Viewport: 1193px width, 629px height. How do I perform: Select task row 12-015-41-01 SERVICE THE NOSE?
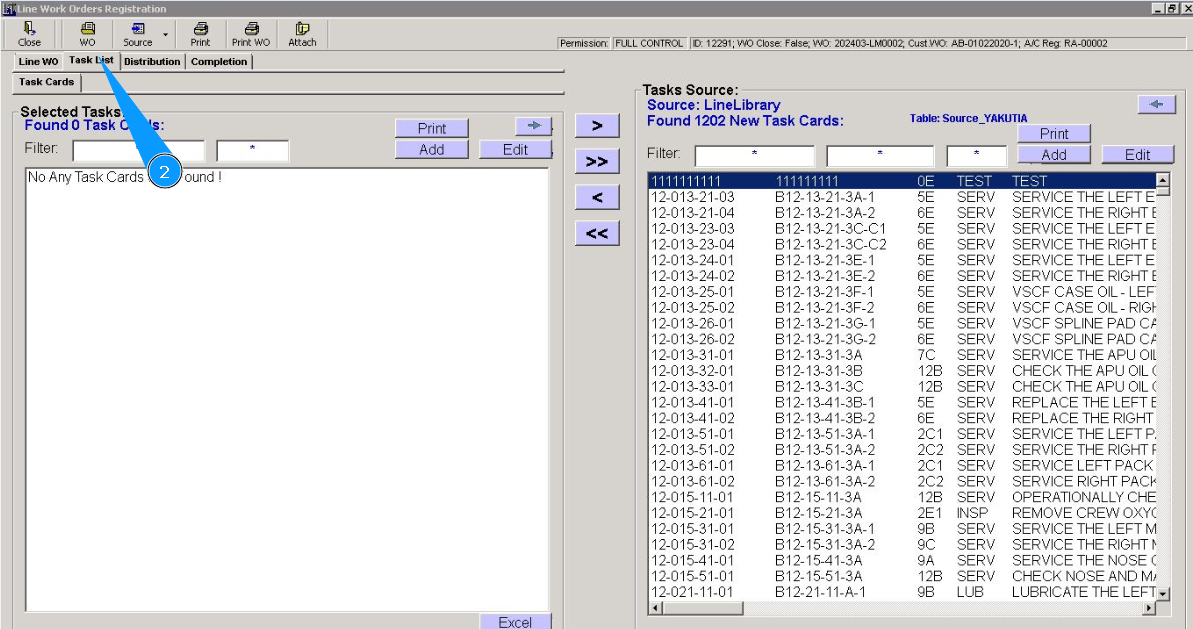point(902,561)
